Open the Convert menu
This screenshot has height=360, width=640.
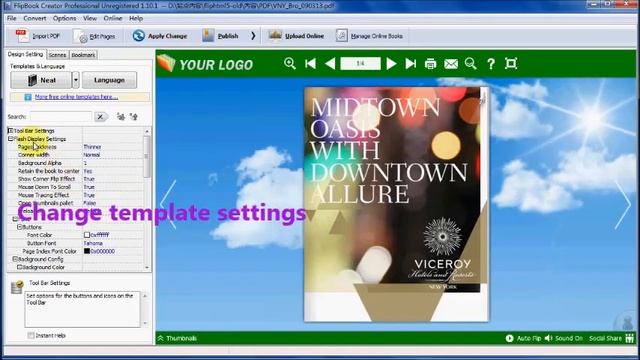[35, 18]
